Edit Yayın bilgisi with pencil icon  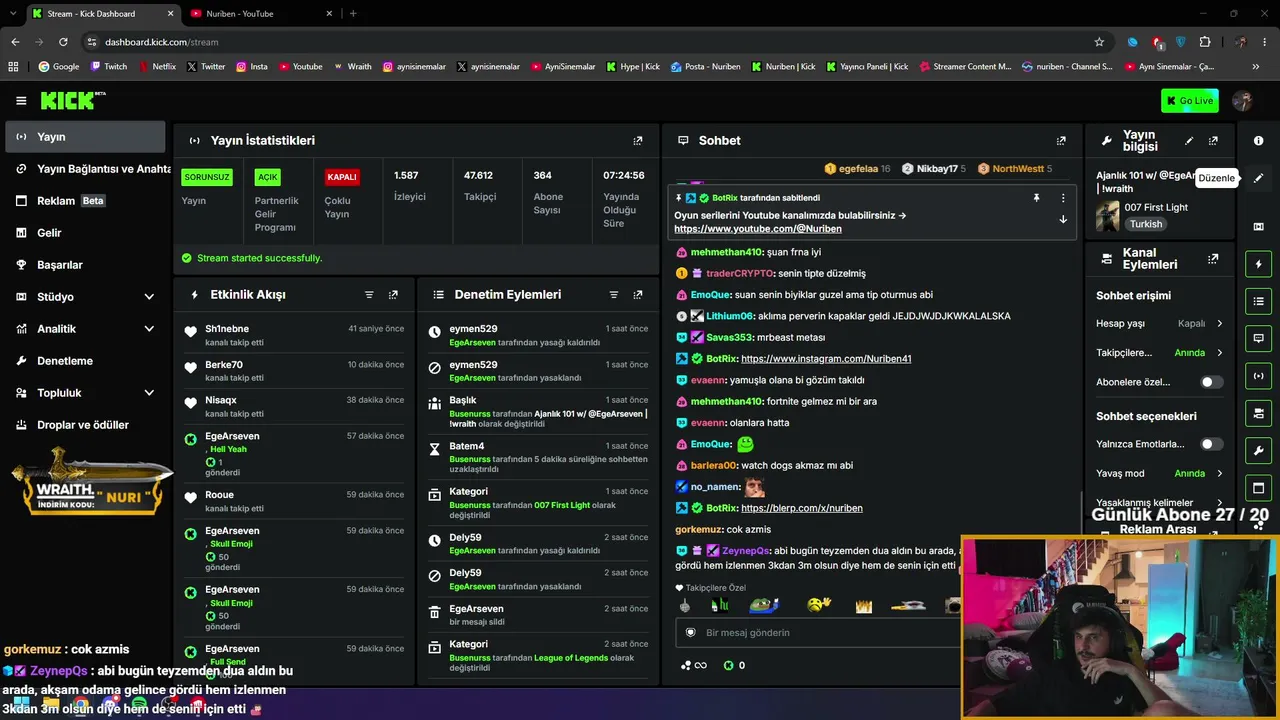[x=1189, y=141]
